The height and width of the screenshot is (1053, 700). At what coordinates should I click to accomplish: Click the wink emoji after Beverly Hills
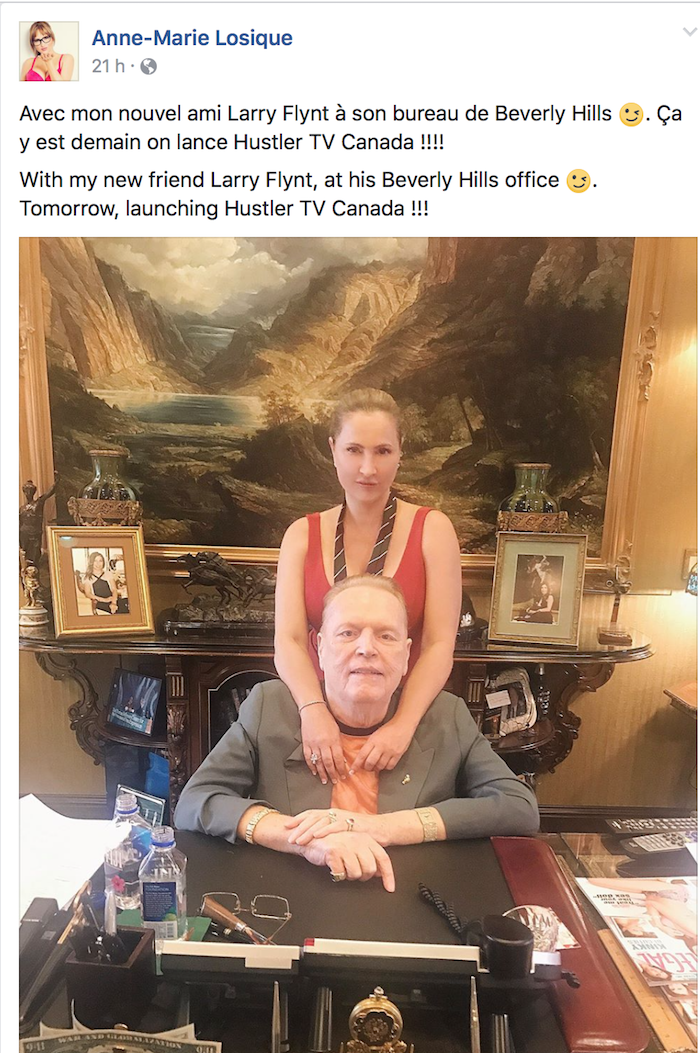coord(631,114)
